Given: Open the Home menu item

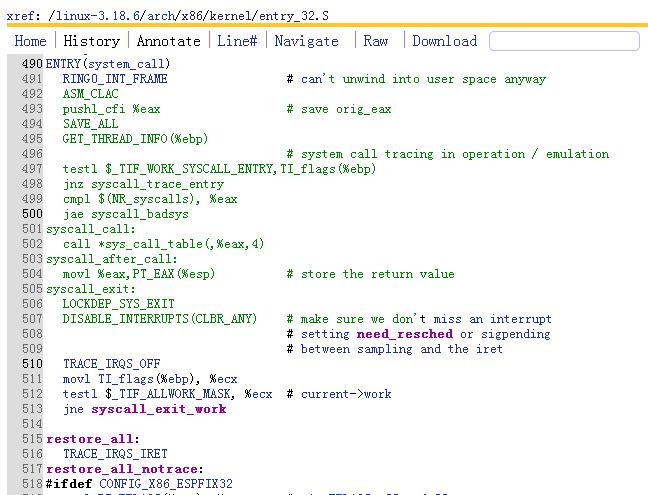Looking at the screenshot, I should click(30, 41).
